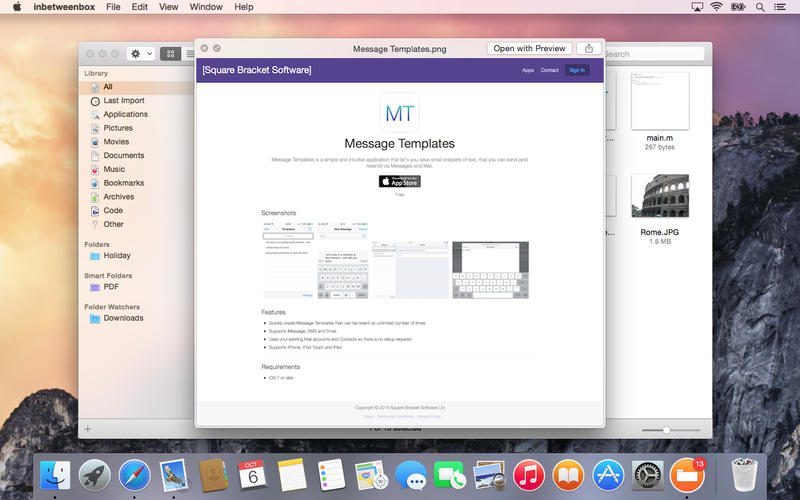Click the Documents icon in sidebar
Screen dimensions: 800x500
95,156
